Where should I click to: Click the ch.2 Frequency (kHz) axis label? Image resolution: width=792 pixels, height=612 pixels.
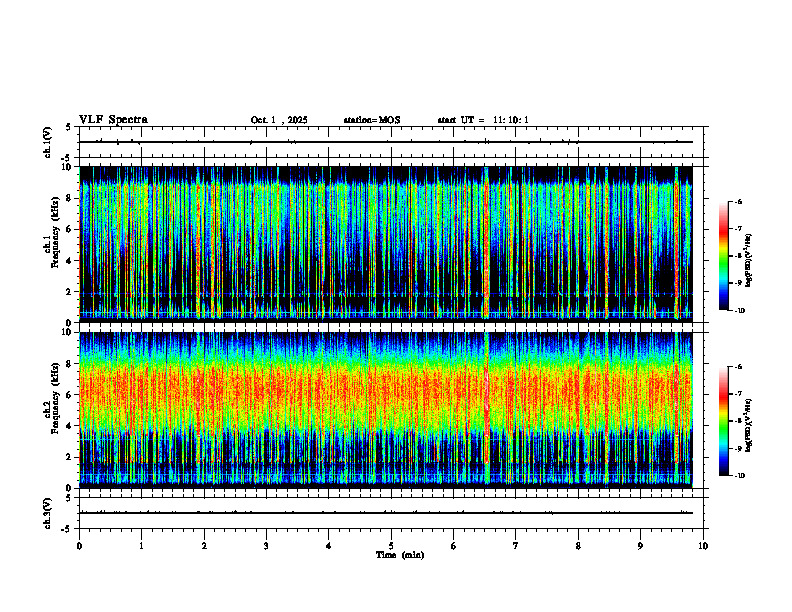tap(54, 398)
